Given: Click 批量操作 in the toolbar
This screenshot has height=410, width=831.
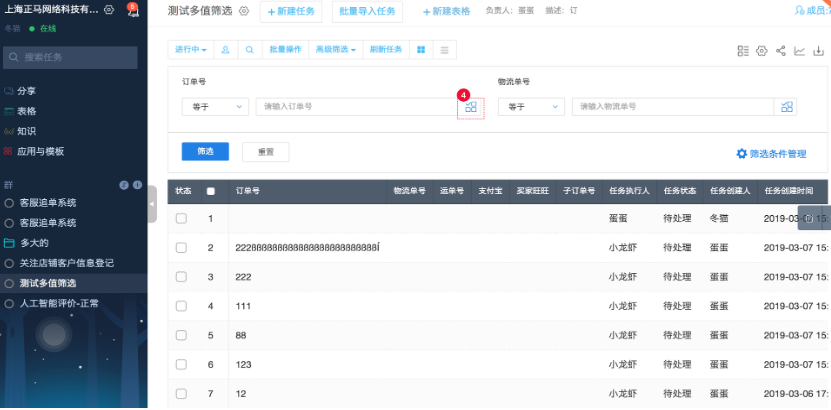Looking at the screenshot, I should coord(285,50).
